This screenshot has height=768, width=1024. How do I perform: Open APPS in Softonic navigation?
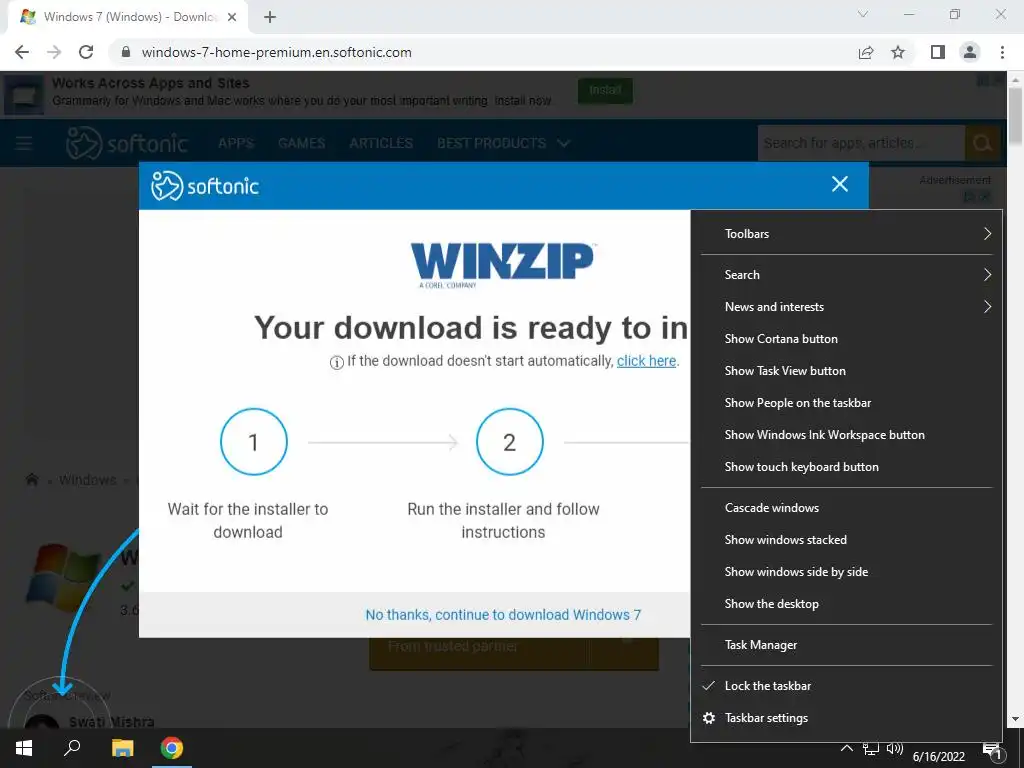click(236, 143)
